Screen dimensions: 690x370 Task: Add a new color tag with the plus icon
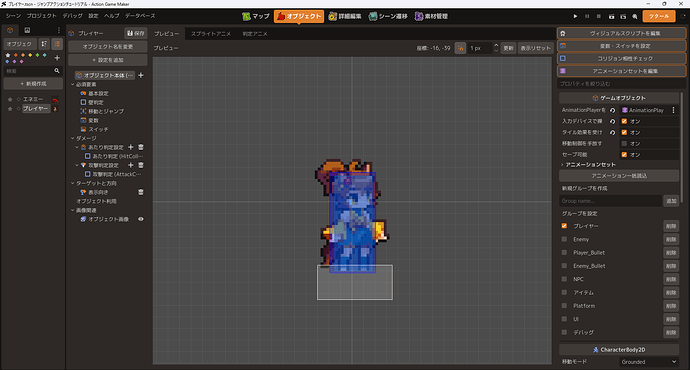click(x=57, y=58)
